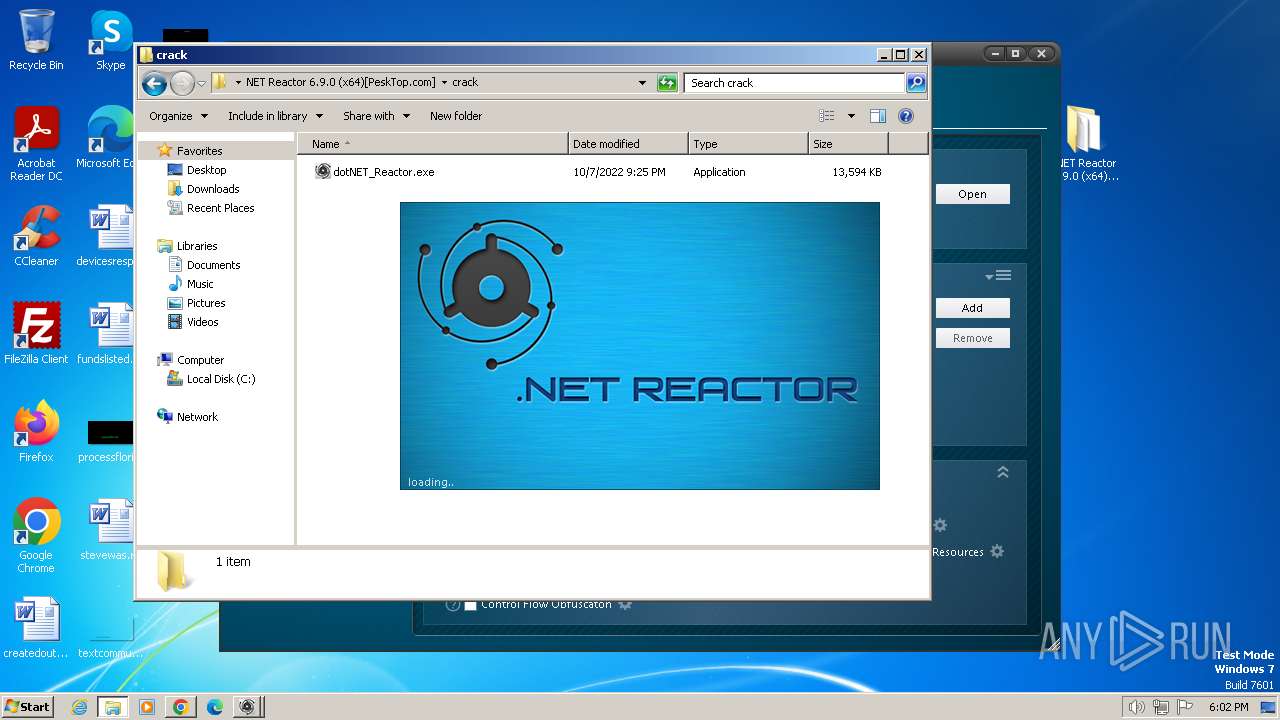Go back with the Explorer back arrow
This screenshot has height=720, width=1280.
click(154, 83)
